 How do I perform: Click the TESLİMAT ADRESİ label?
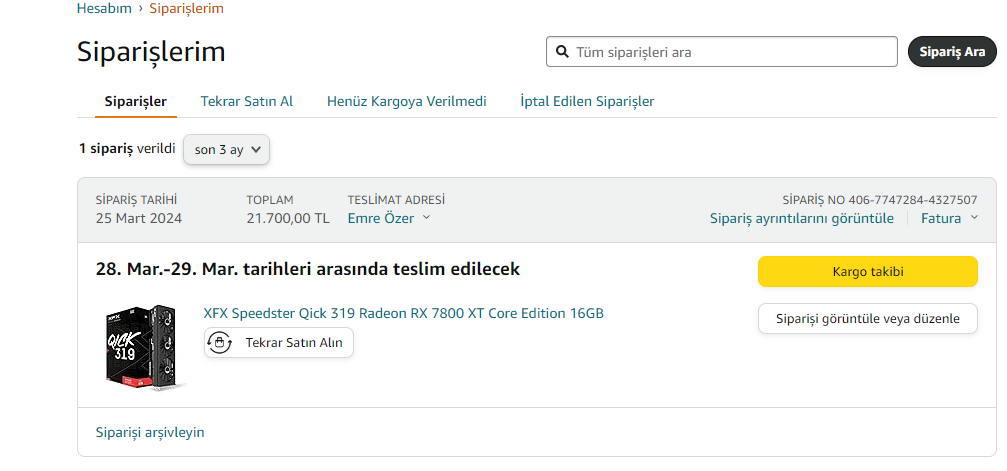396,200
